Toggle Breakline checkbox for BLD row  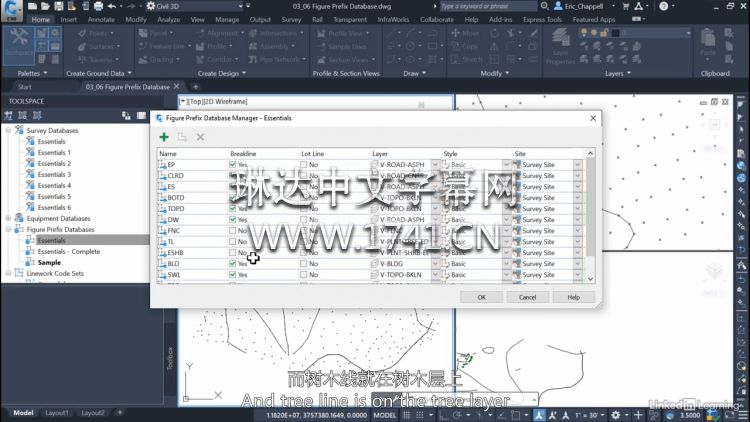[232, 264]
